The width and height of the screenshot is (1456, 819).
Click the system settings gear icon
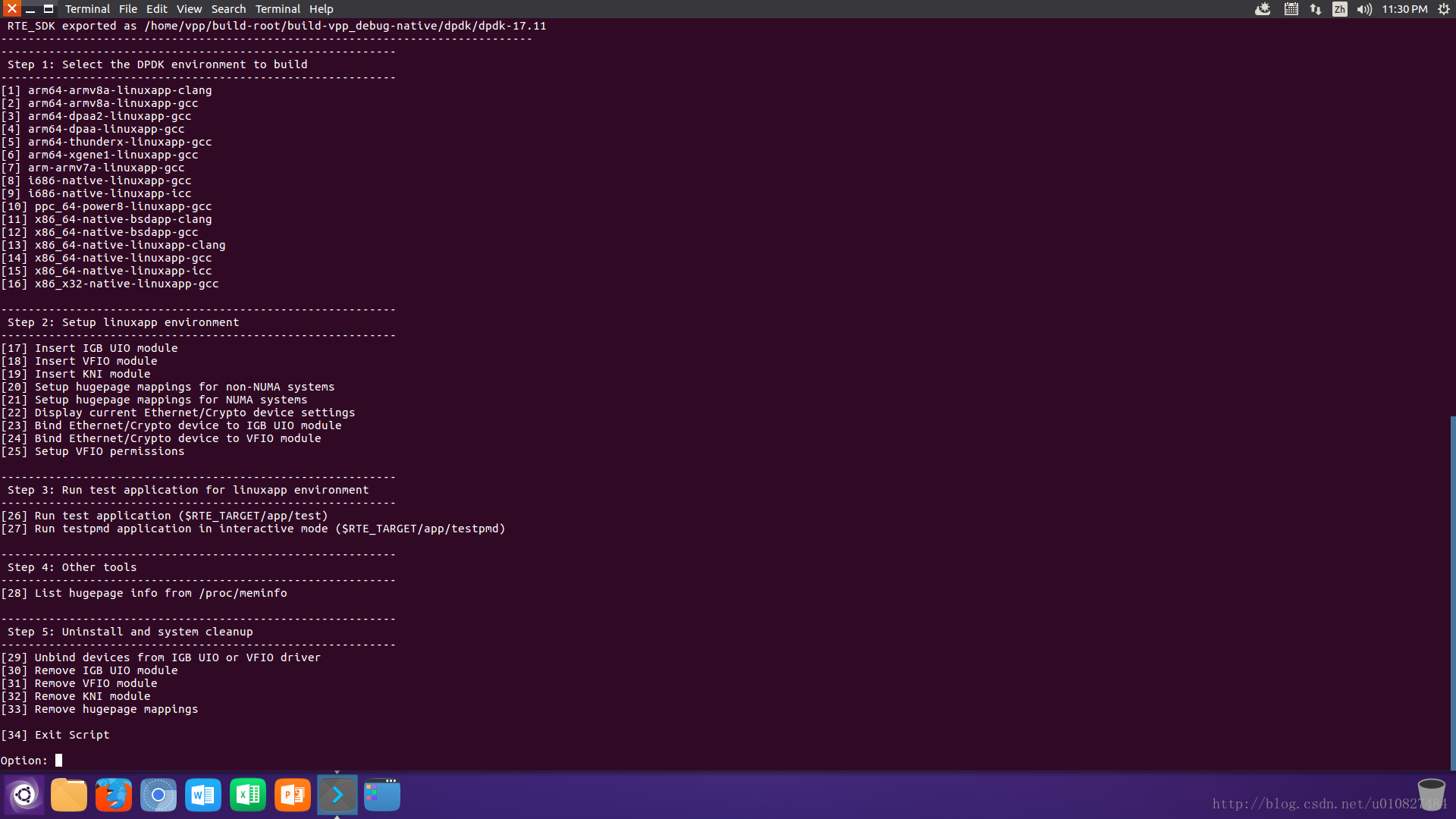(x=1443, y=9)
